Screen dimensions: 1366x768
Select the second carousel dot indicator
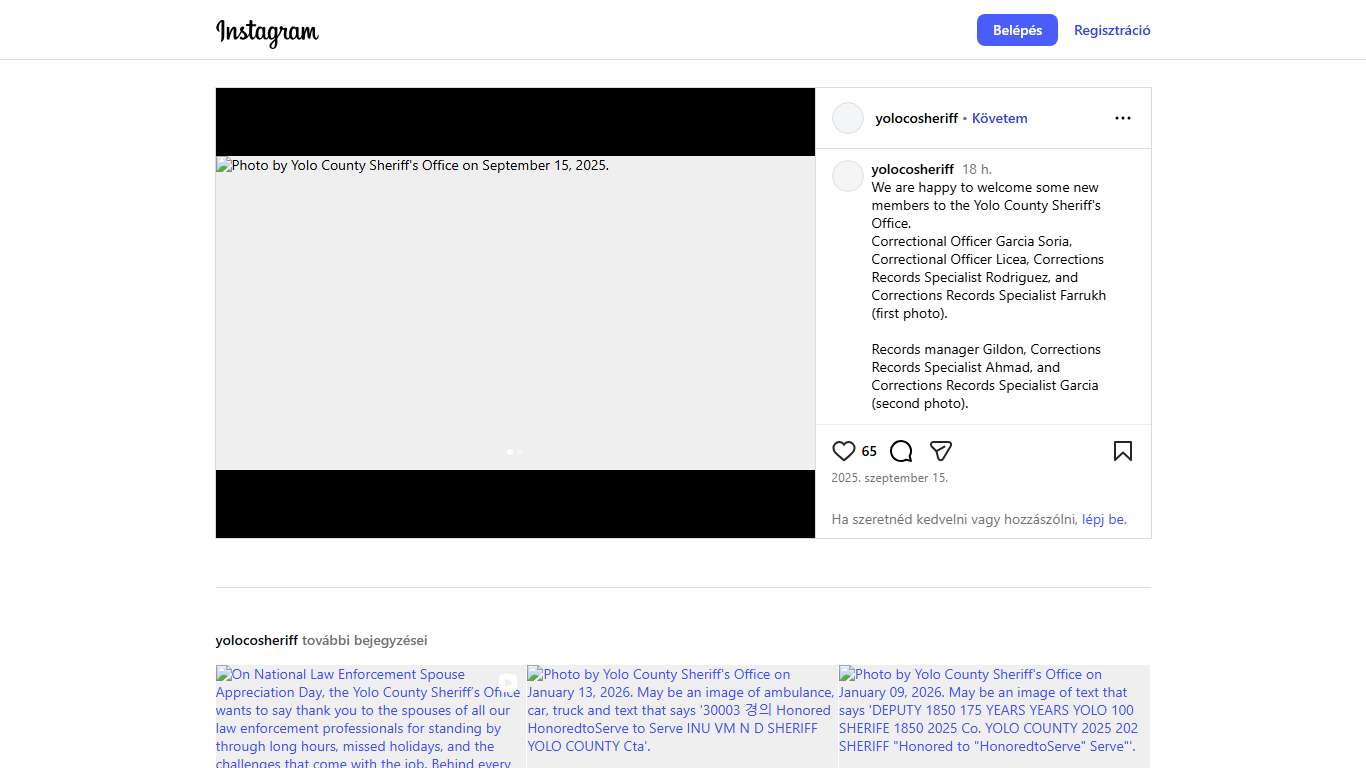pyautogui.click(x=520, y=452)
